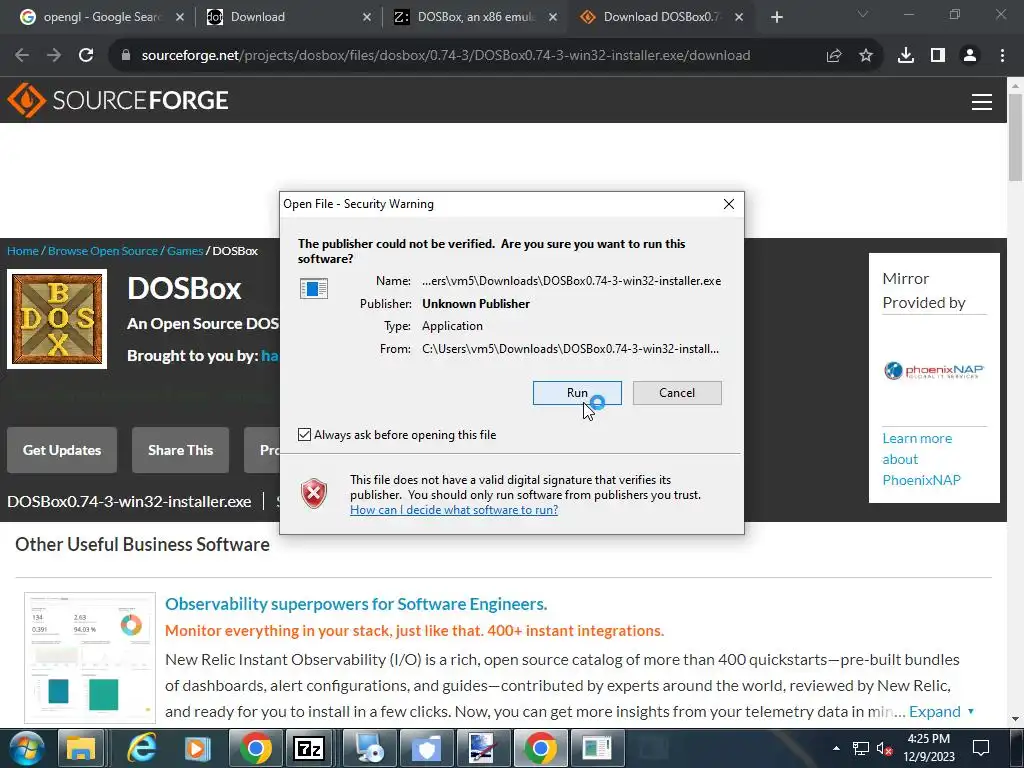Viewport: 1024px width, 768px height.
Task: Open the notification center icon
Action: click(x=980, y=748)
